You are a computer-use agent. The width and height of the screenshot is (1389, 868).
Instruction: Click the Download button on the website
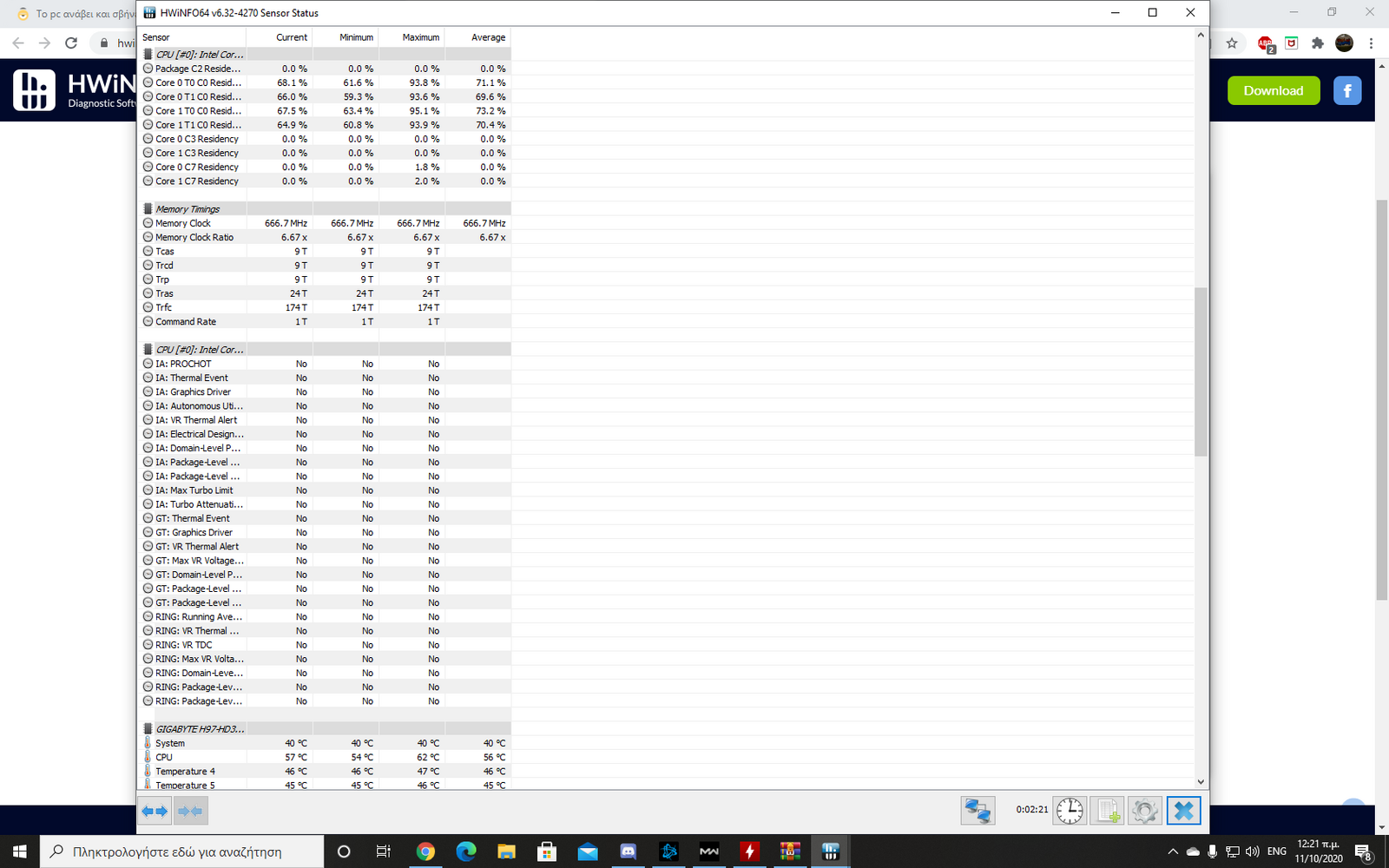click(1274, 90)
